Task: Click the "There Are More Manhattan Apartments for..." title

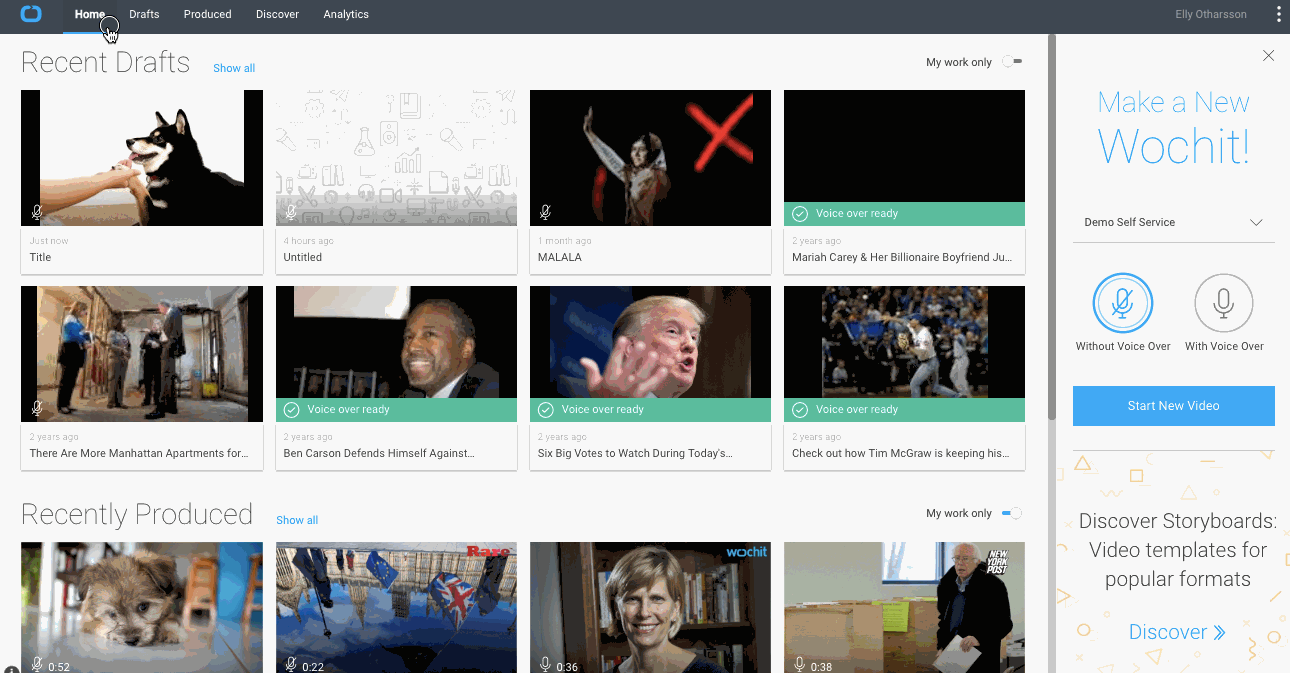Action: pos(138,453)
